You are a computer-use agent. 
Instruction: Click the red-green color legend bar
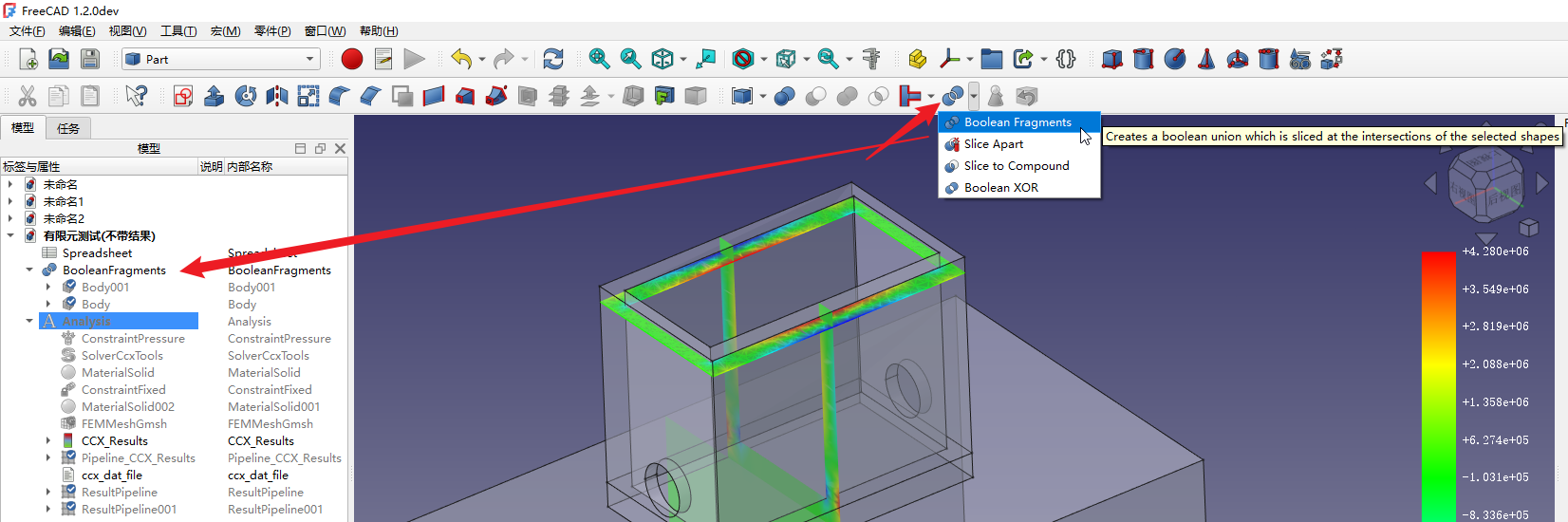(1438, 384)
